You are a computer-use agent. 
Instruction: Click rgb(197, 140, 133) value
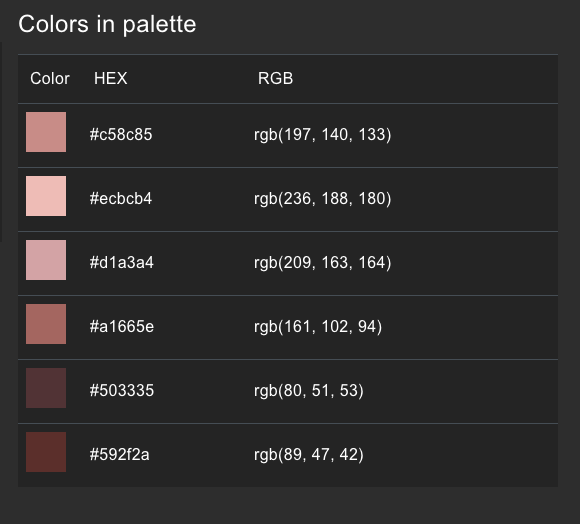coord(323,134)
